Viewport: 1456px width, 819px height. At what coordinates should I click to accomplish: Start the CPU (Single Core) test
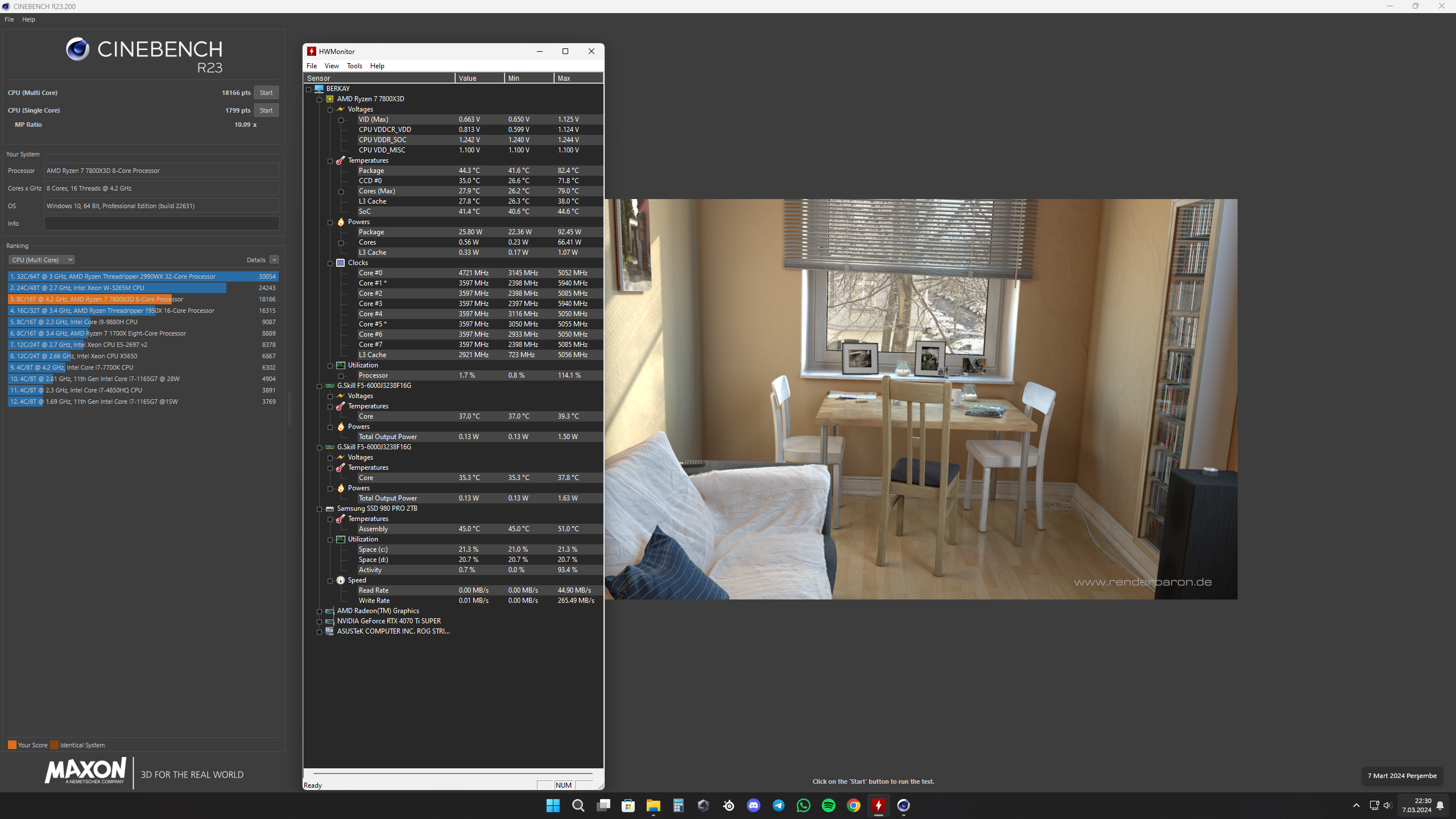(x=266, y=110)
